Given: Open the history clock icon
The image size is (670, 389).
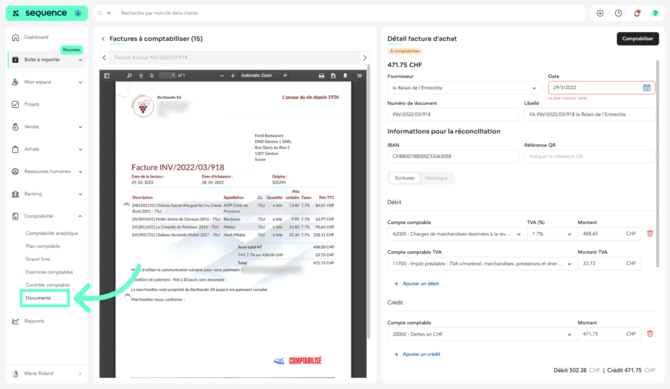Looking at the screenshot, I should [618, 13].
